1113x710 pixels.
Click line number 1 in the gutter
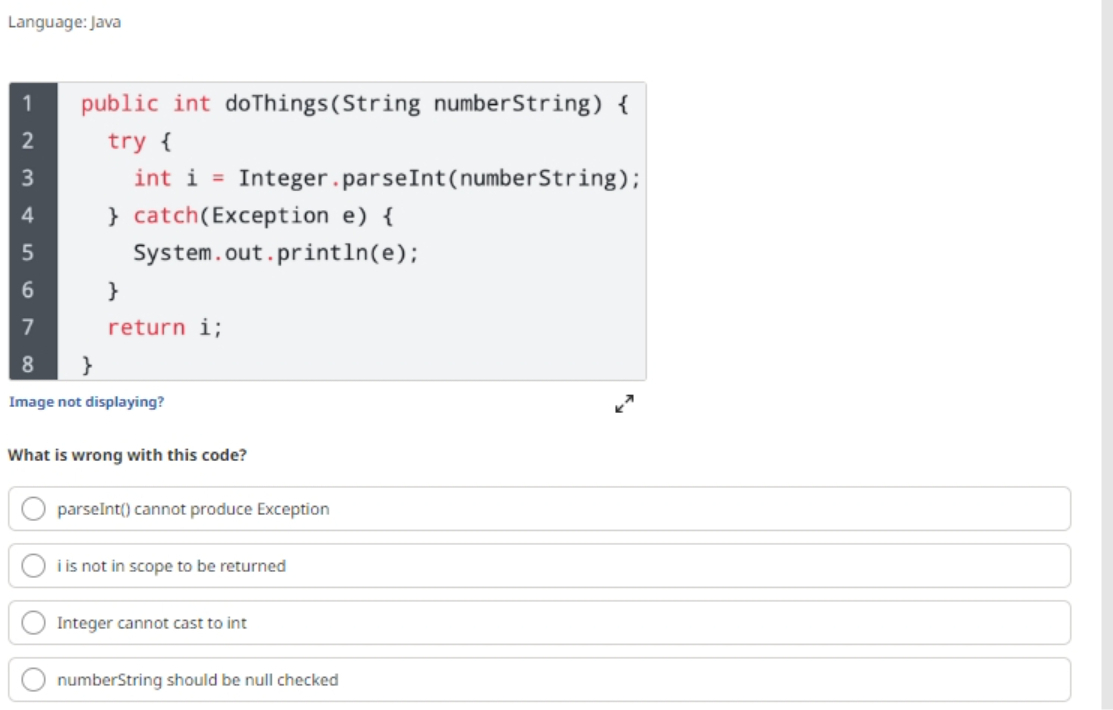tap(28, 104)
